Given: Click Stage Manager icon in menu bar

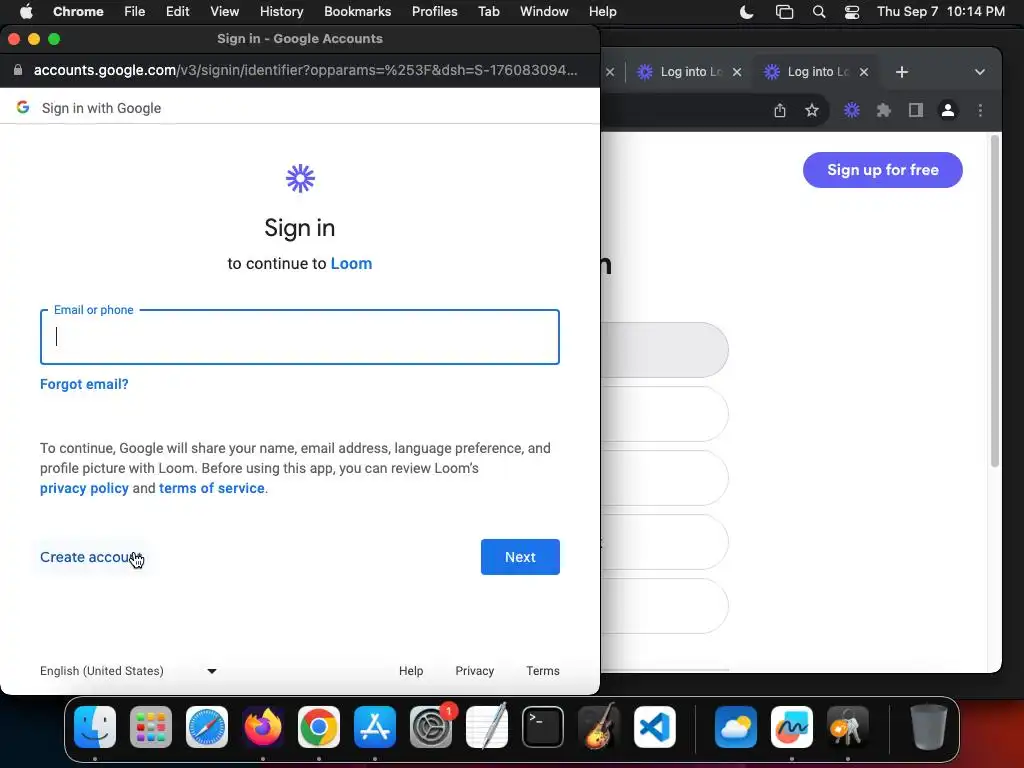Looking at the screenshot, I should 784,12.
